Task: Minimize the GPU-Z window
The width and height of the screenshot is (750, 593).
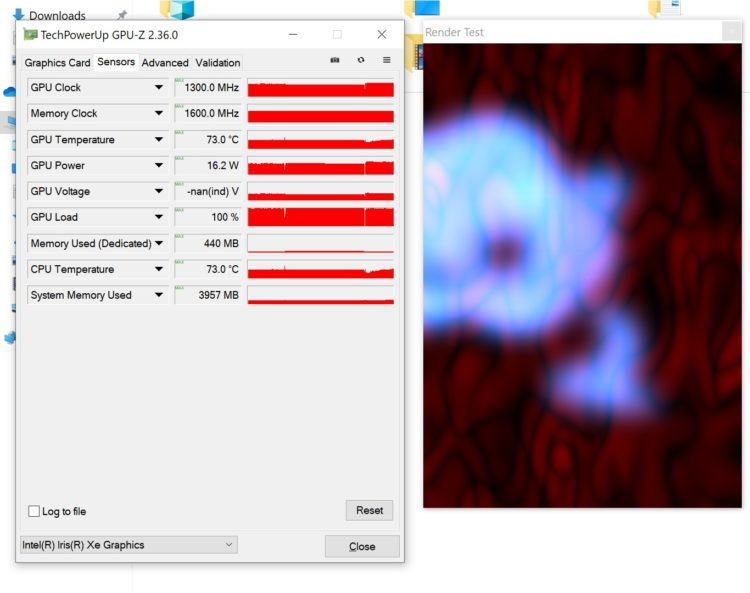Action: 293,34
